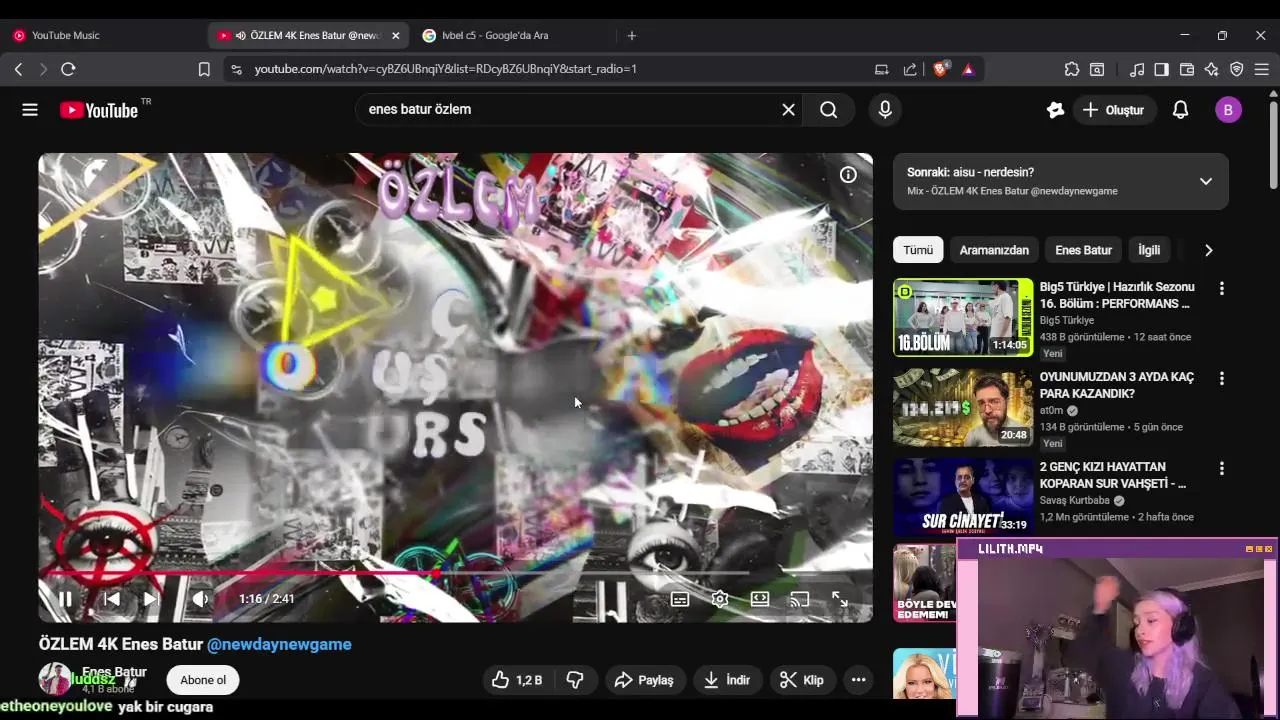Bookmark this page
This screenshot has height=720, width=1280.
[x=204, y=69]
